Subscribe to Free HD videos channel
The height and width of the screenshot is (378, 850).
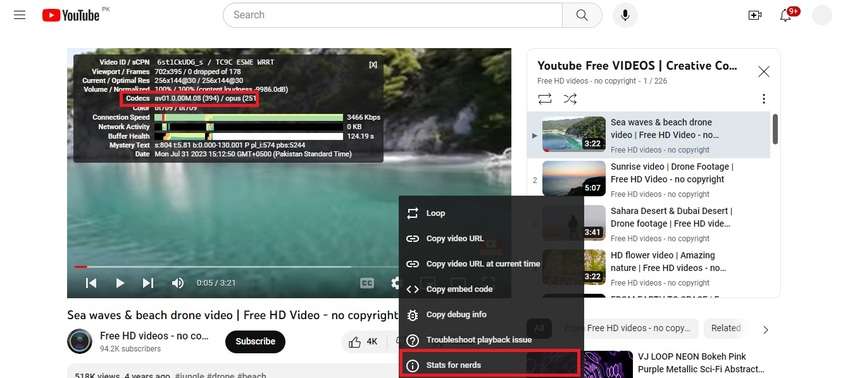tap(255, 342)
